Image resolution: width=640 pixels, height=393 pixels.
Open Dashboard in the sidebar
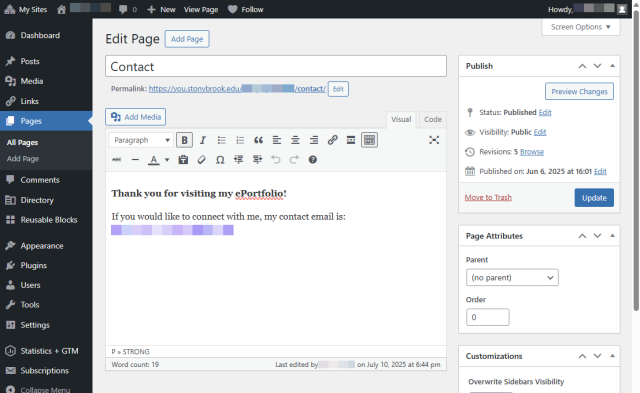[46, 36]
